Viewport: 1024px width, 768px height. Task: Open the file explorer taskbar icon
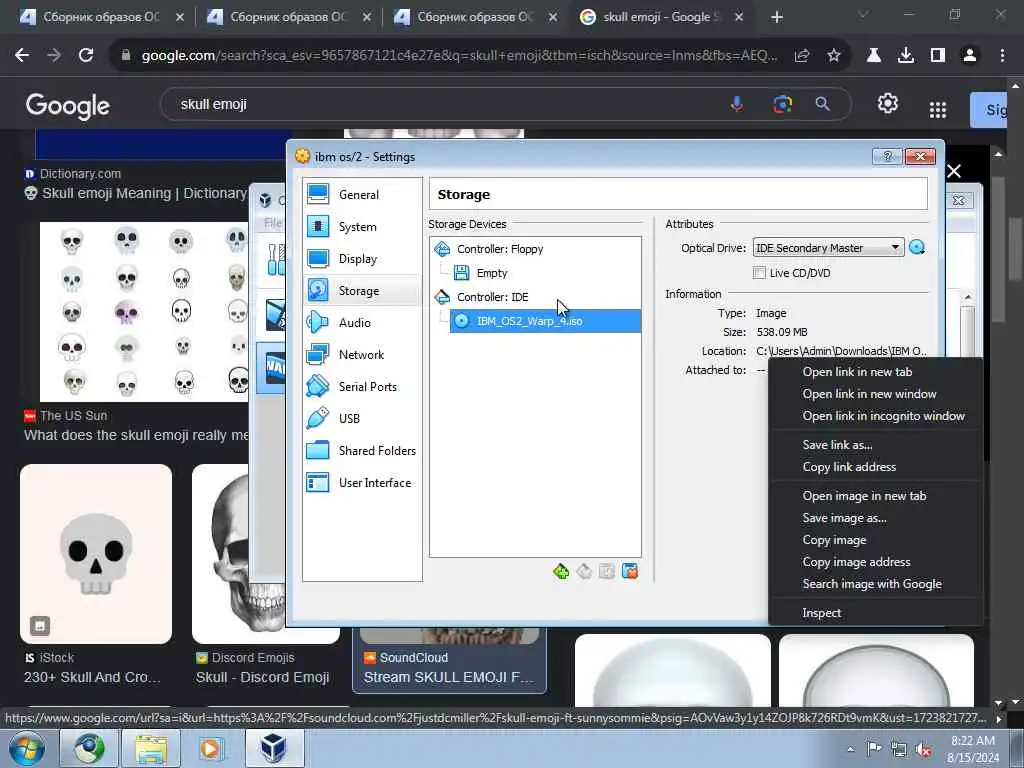[x=151, y=748]
